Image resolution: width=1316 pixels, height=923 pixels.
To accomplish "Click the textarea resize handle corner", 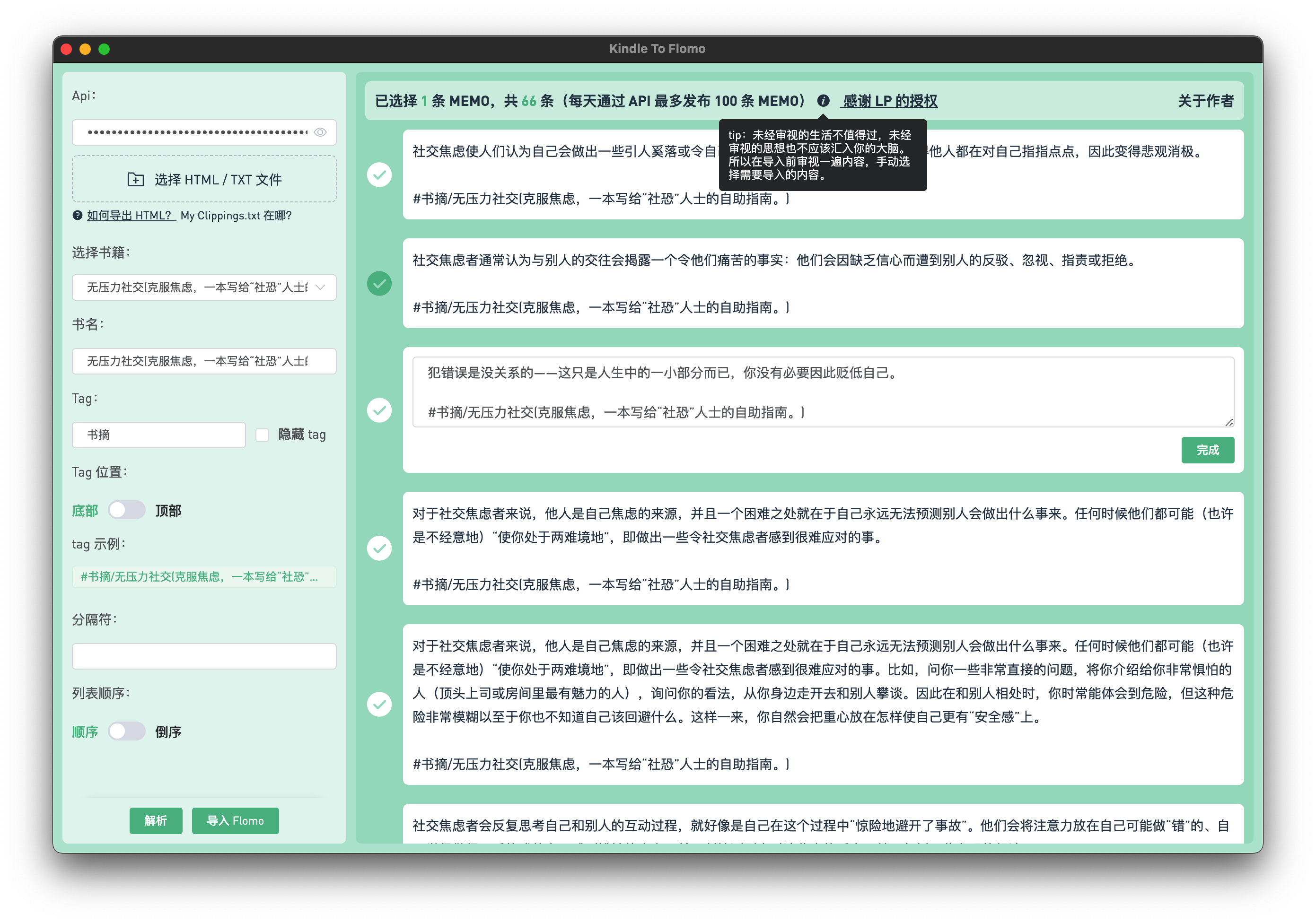I will (1229, 422).
